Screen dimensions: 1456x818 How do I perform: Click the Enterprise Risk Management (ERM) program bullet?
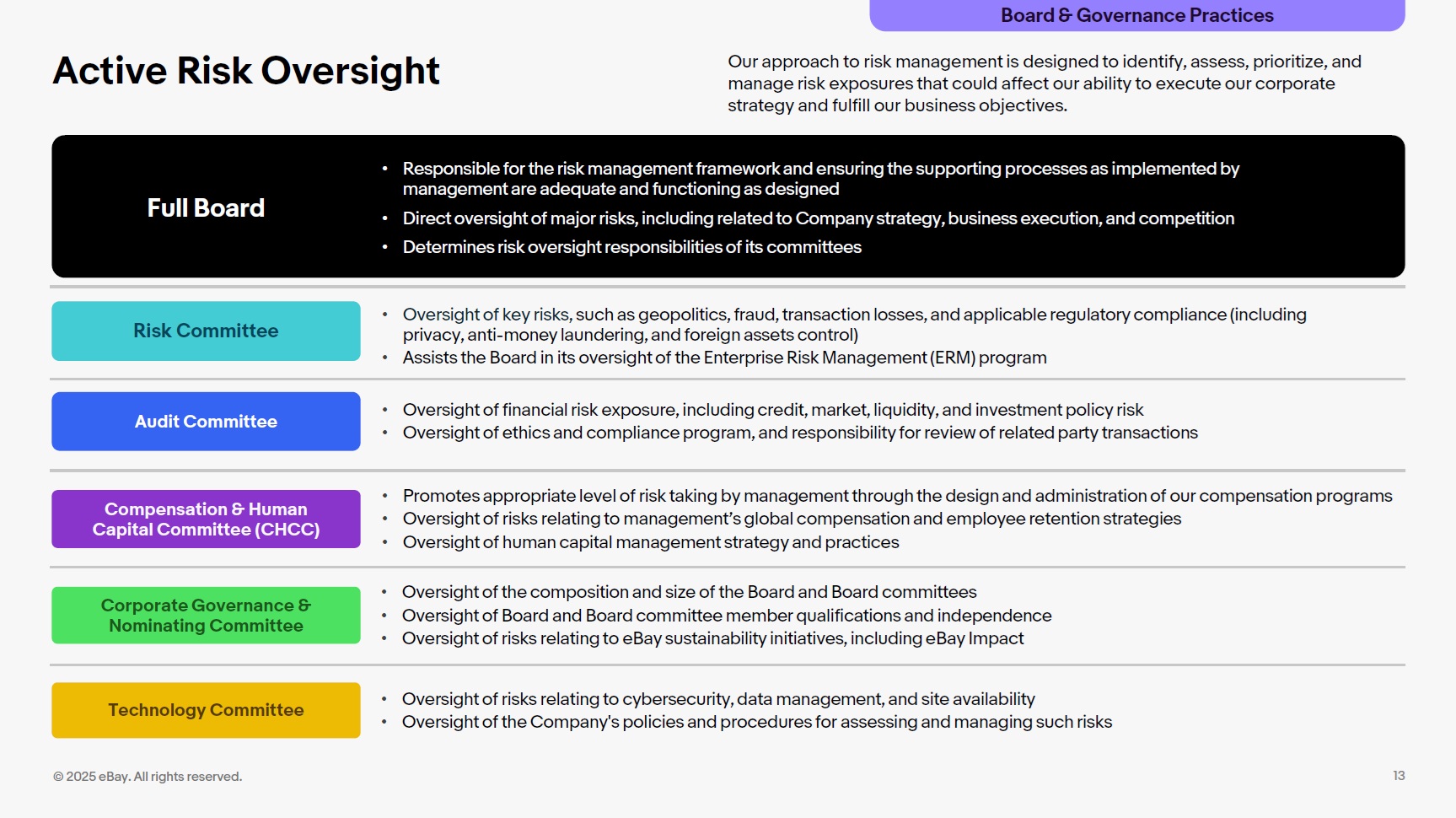click(724, 358)
